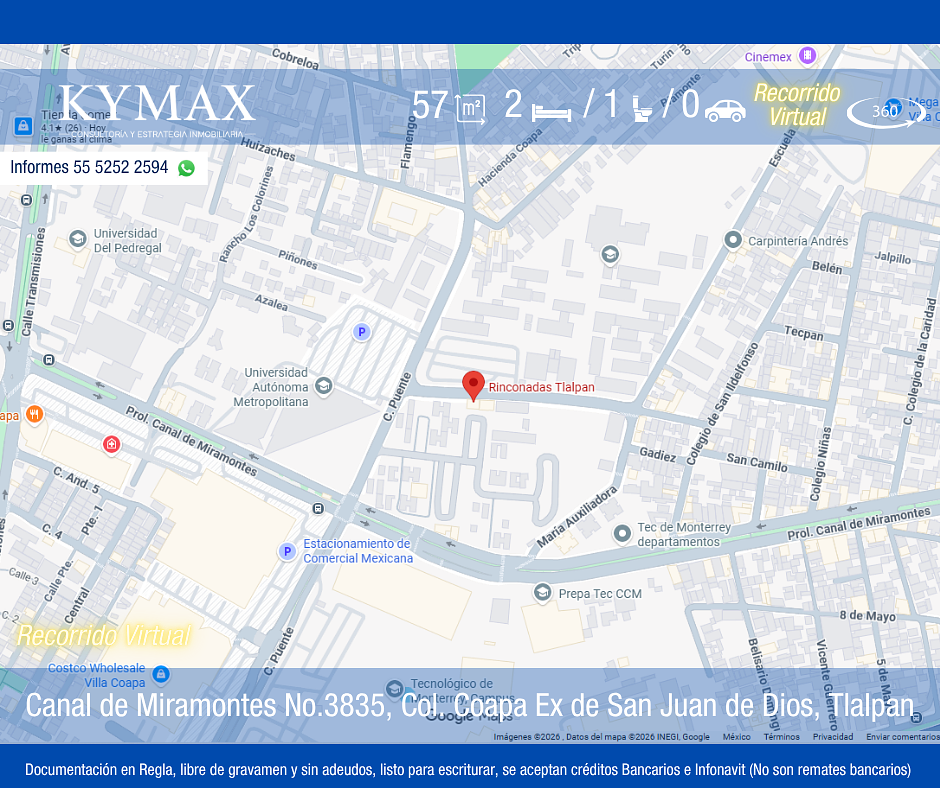Click the Colegio de San Ildefonso street label
The width and height of the screenshot is (940, 788).
[722, 404]
